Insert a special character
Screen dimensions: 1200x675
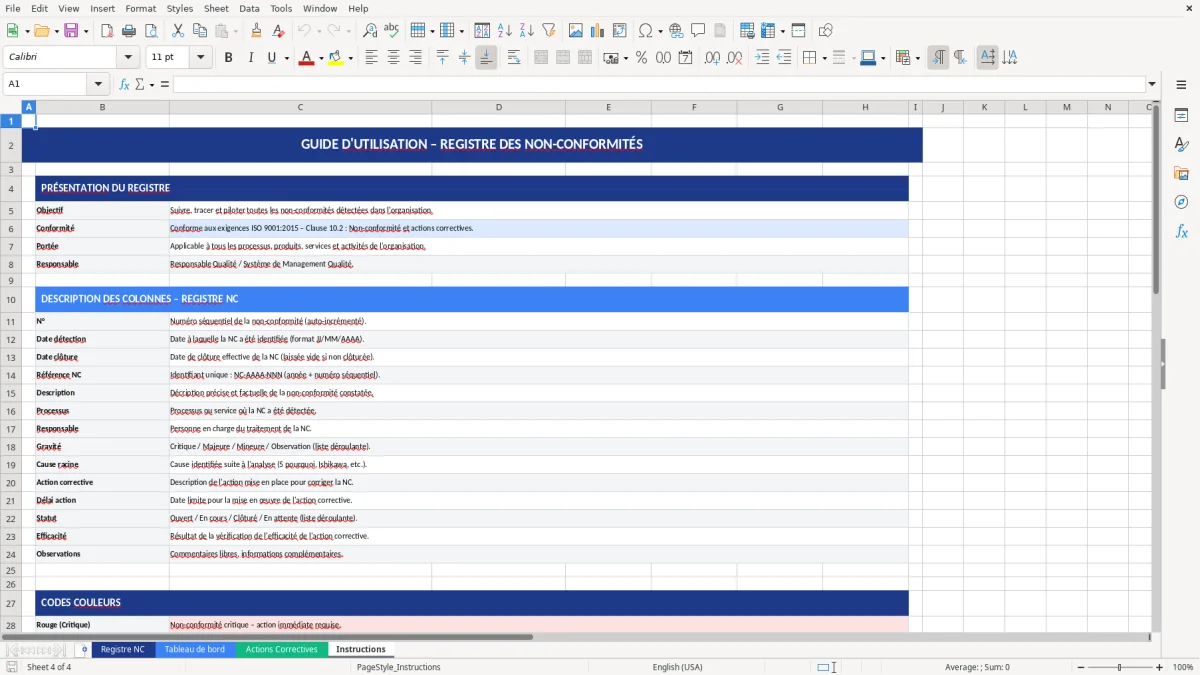pyautogui.click(x=646, y=30)
